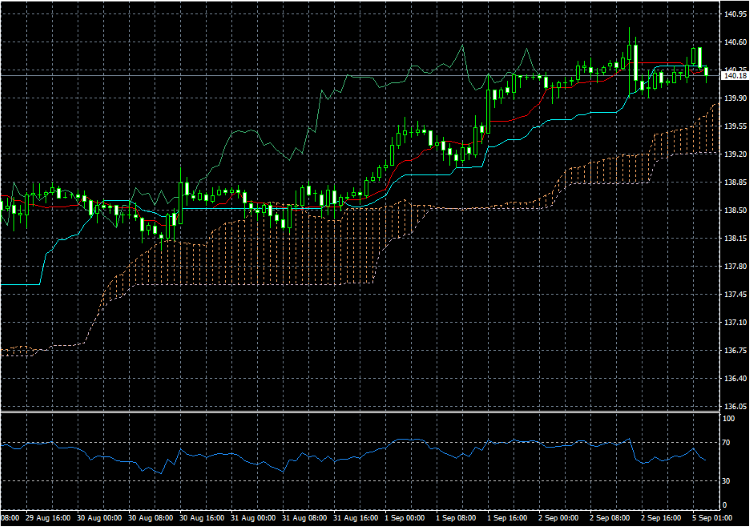Click the 2 Sep 16:00 time label
Screen dimensions: 750x527
tap(661, 518)
